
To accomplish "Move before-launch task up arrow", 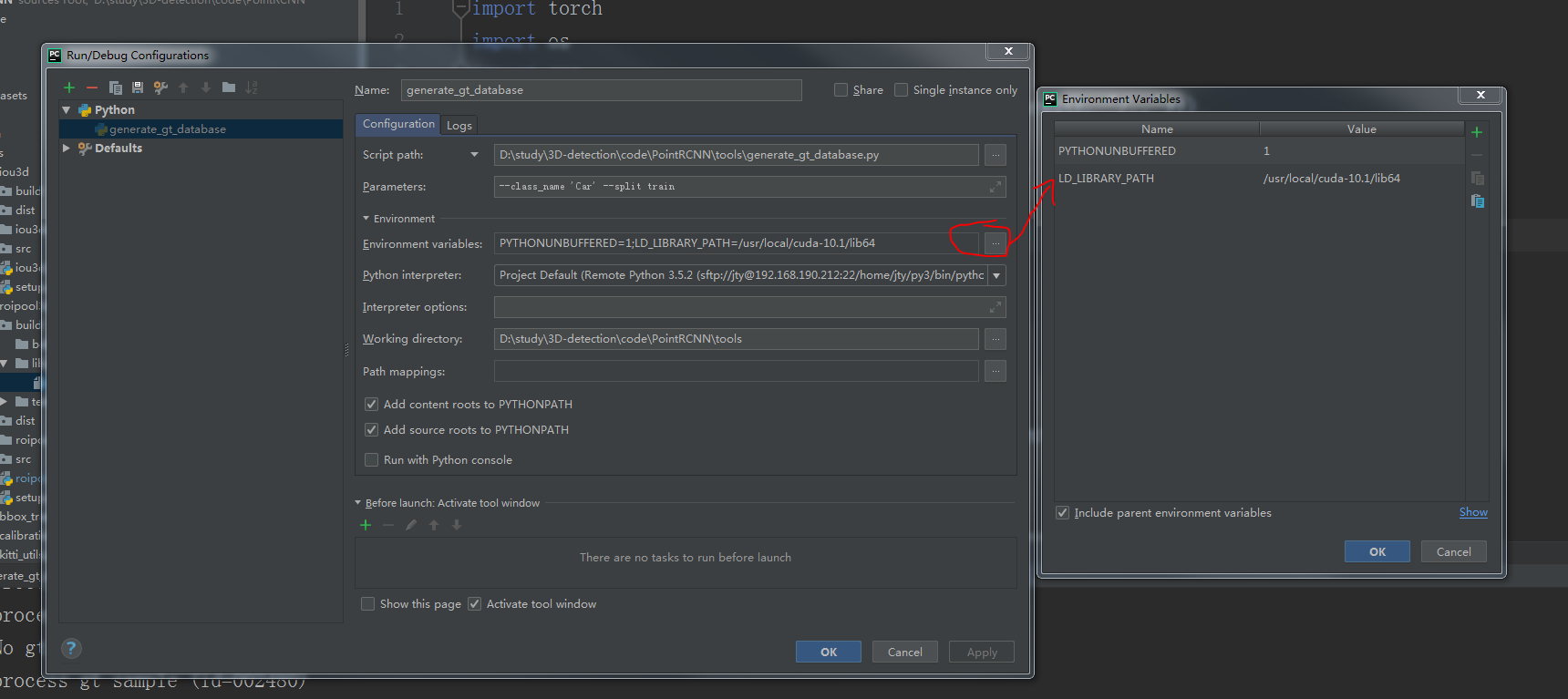I will pos(434,525).
